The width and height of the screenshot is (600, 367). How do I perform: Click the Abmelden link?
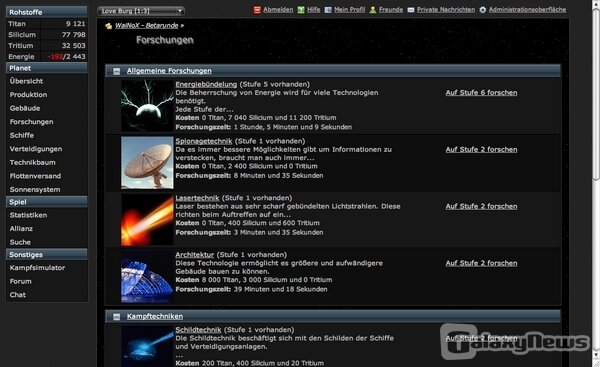(278, 10)
